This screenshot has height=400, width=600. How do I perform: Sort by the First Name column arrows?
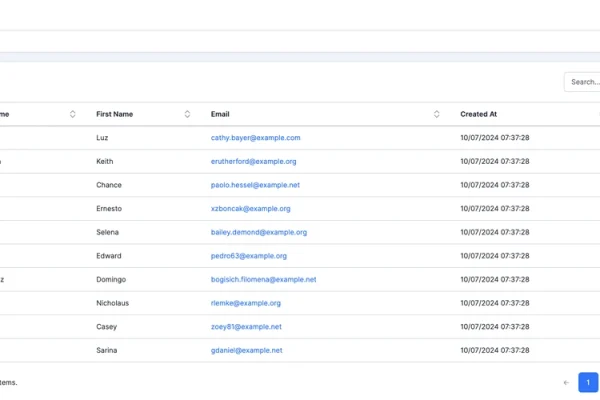pos(187,114)
